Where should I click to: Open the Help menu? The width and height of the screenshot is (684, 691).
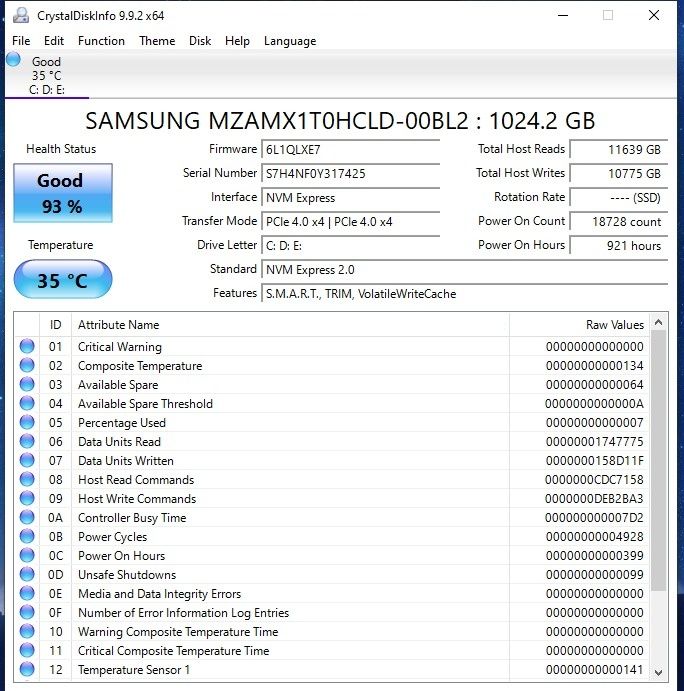[237, 41]
